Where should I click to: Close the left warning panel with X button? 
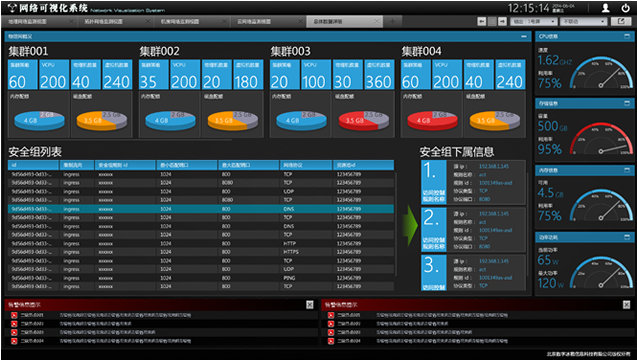pos(310,304)
